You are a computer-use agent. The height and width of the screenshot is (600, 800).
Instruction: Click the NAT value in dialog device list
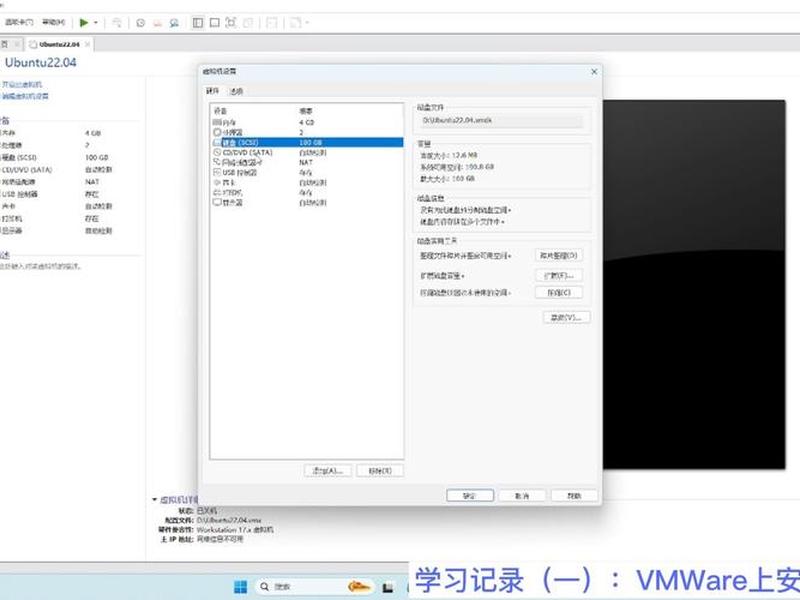click(x=306, y=162)
